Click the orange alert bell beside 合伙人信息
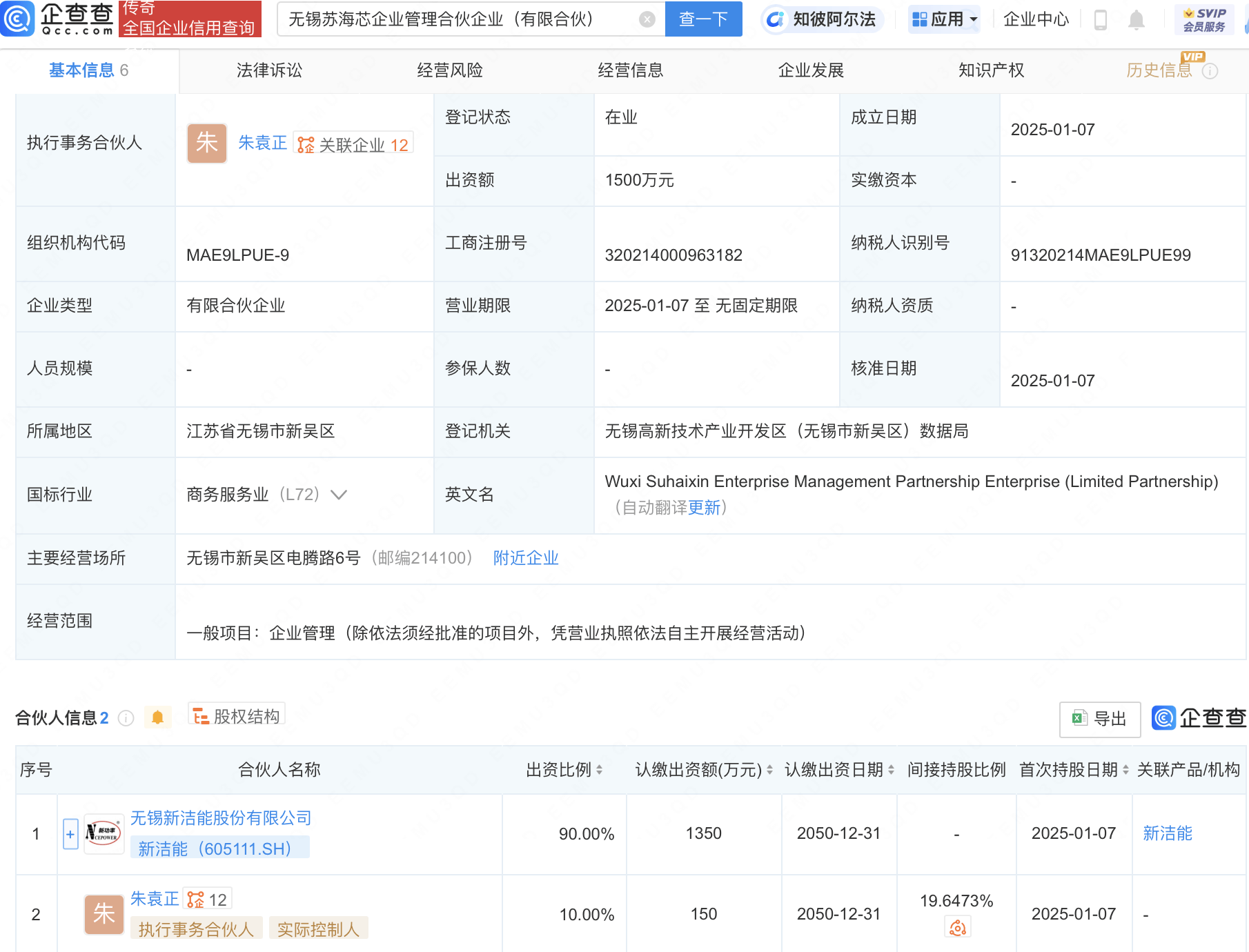Screen dimensions: 1249x952 click(157, 717)
